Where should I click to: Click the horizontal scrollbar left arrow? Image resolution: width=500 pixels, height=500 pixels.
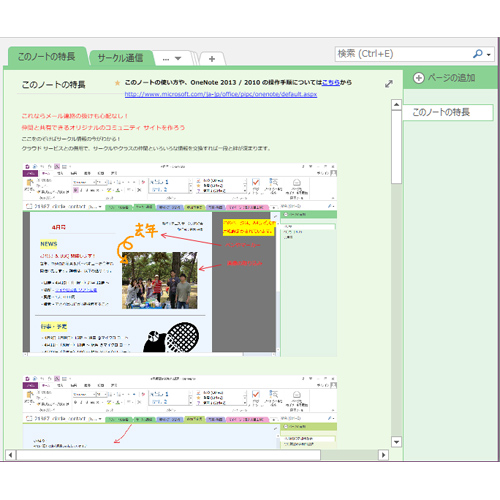click(x=11, y=455)
